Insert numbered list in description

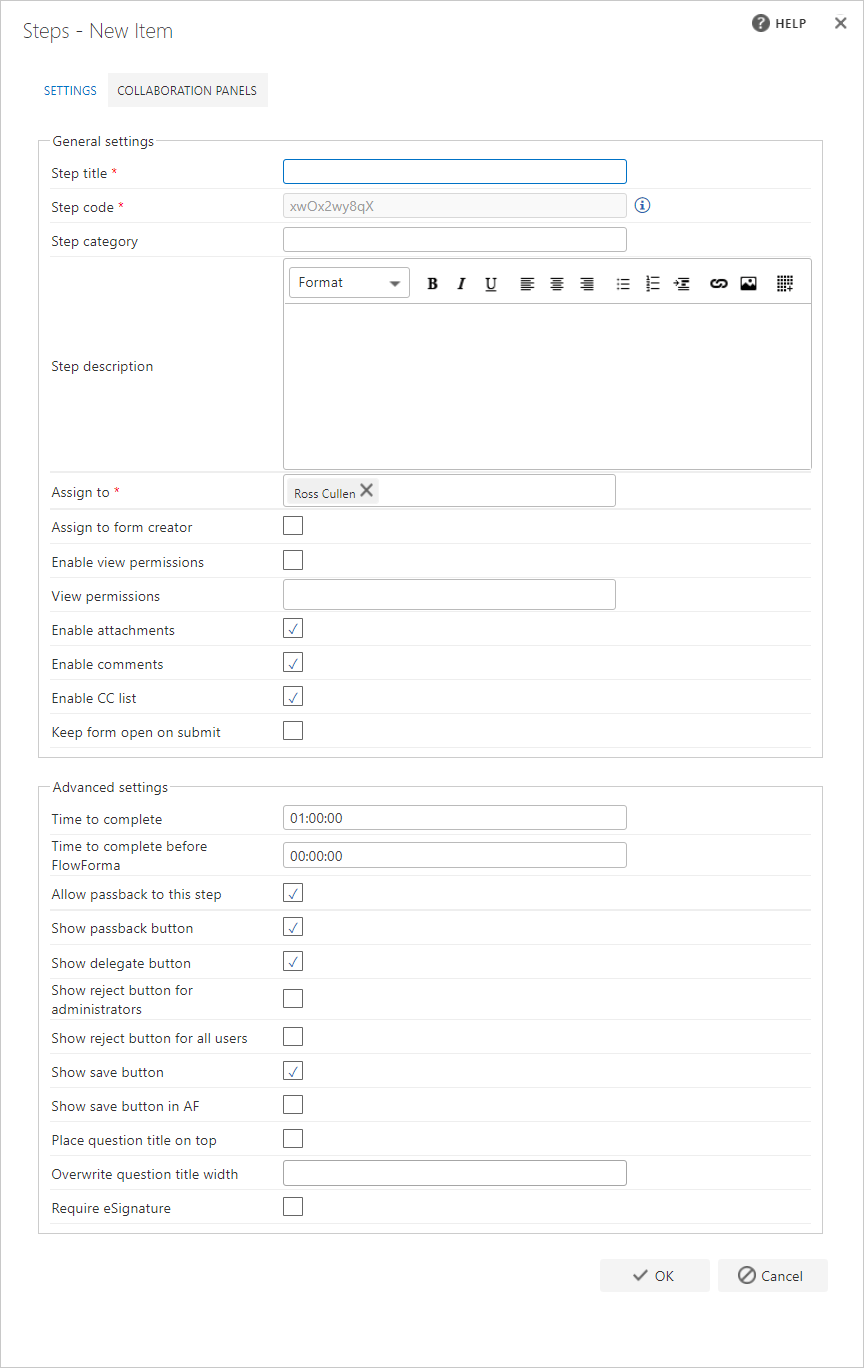(653, 283)
